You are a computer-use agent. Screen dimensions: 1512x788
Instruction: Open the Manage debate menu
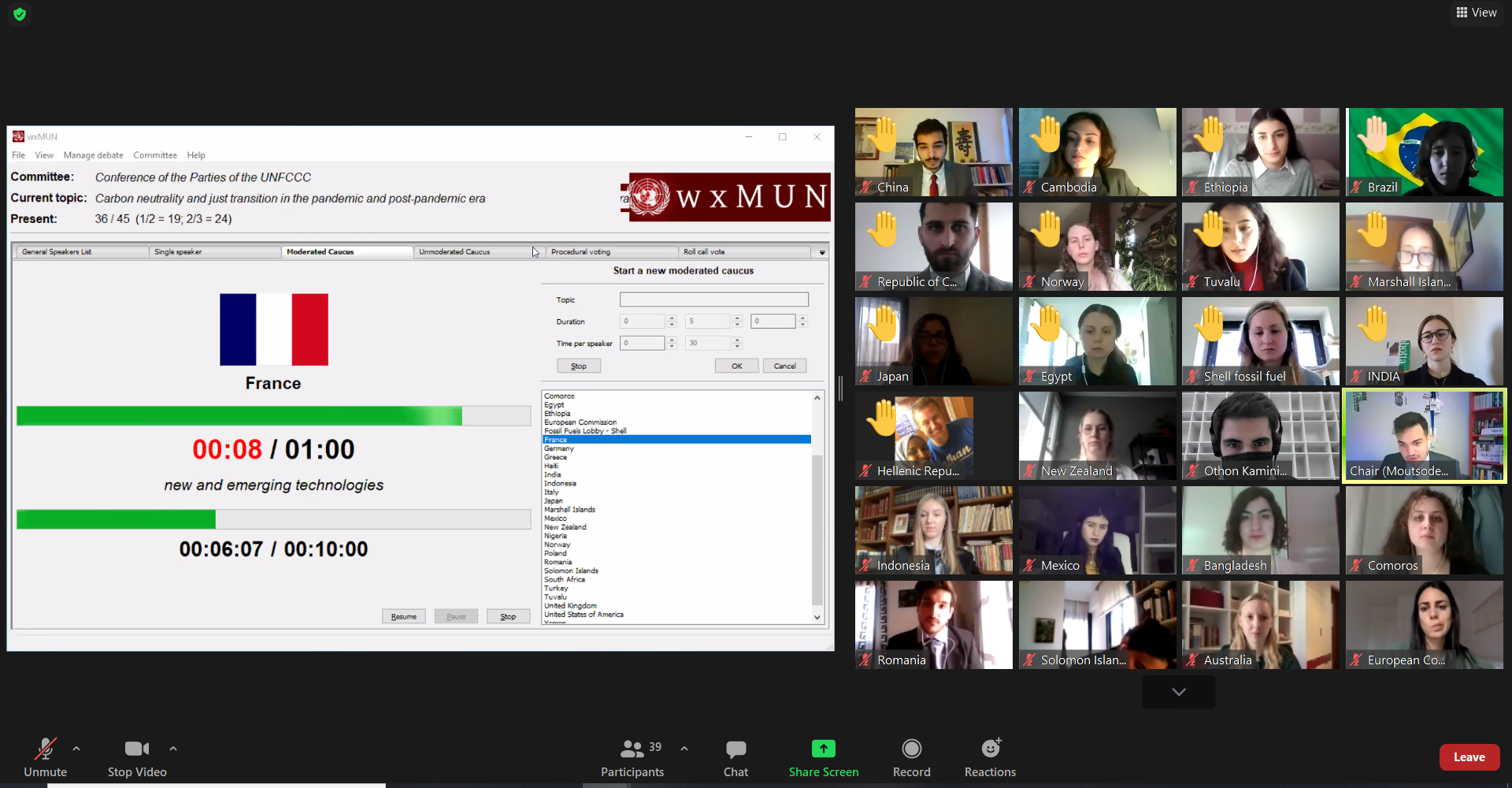click(93, 155)
